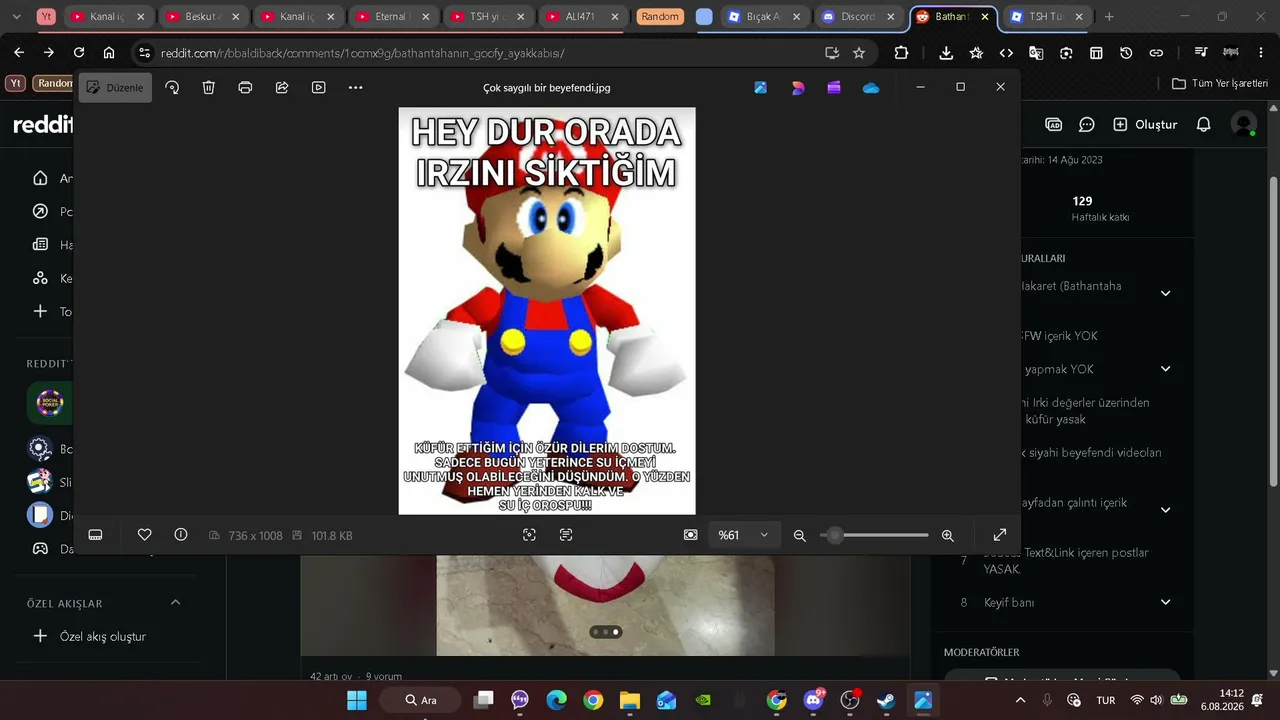The image size is (1280, 720).
Task: Open Steam from the taskbar
Action: [886, 700]
